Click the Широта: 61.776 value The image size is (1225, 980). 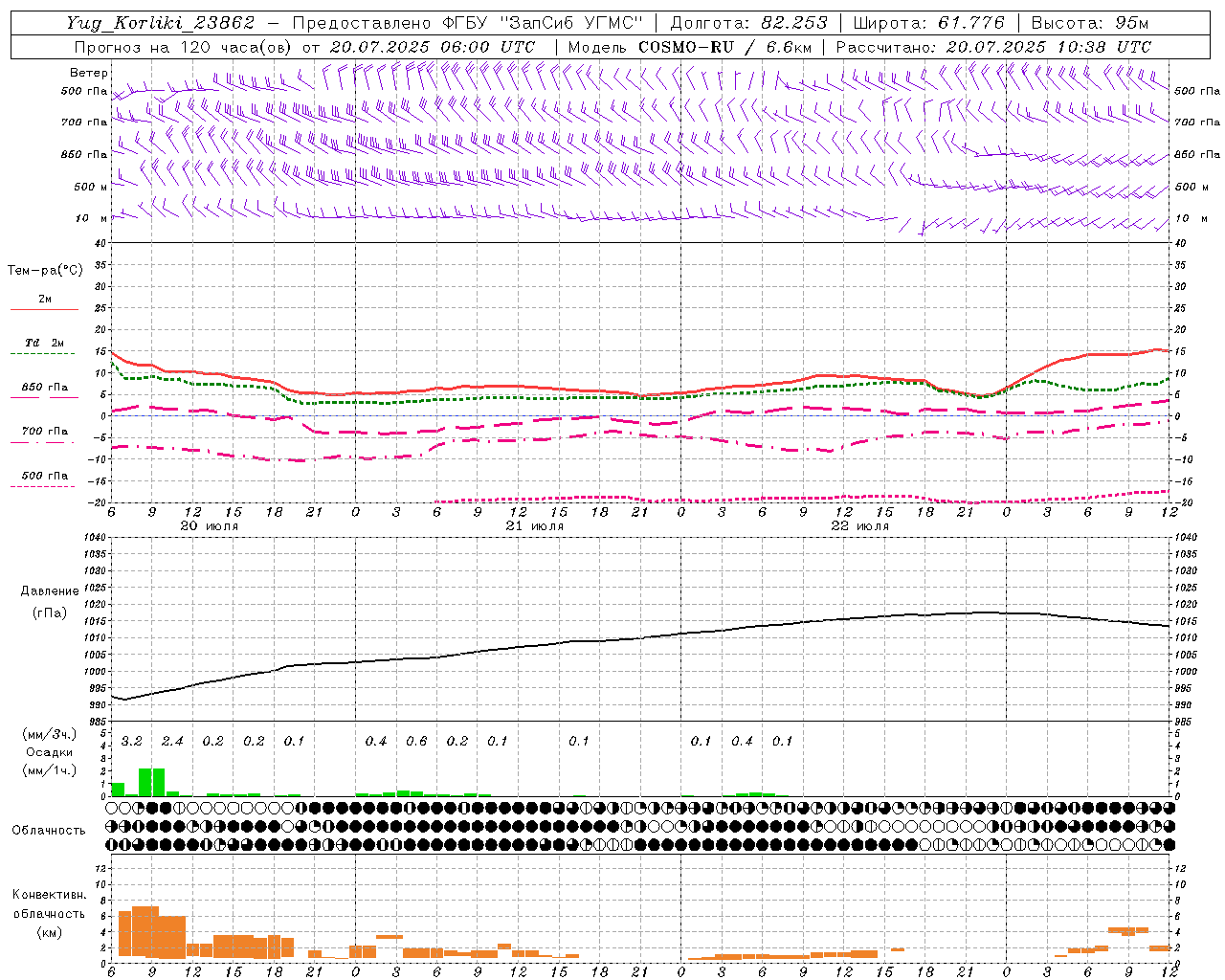coord(928,23)
